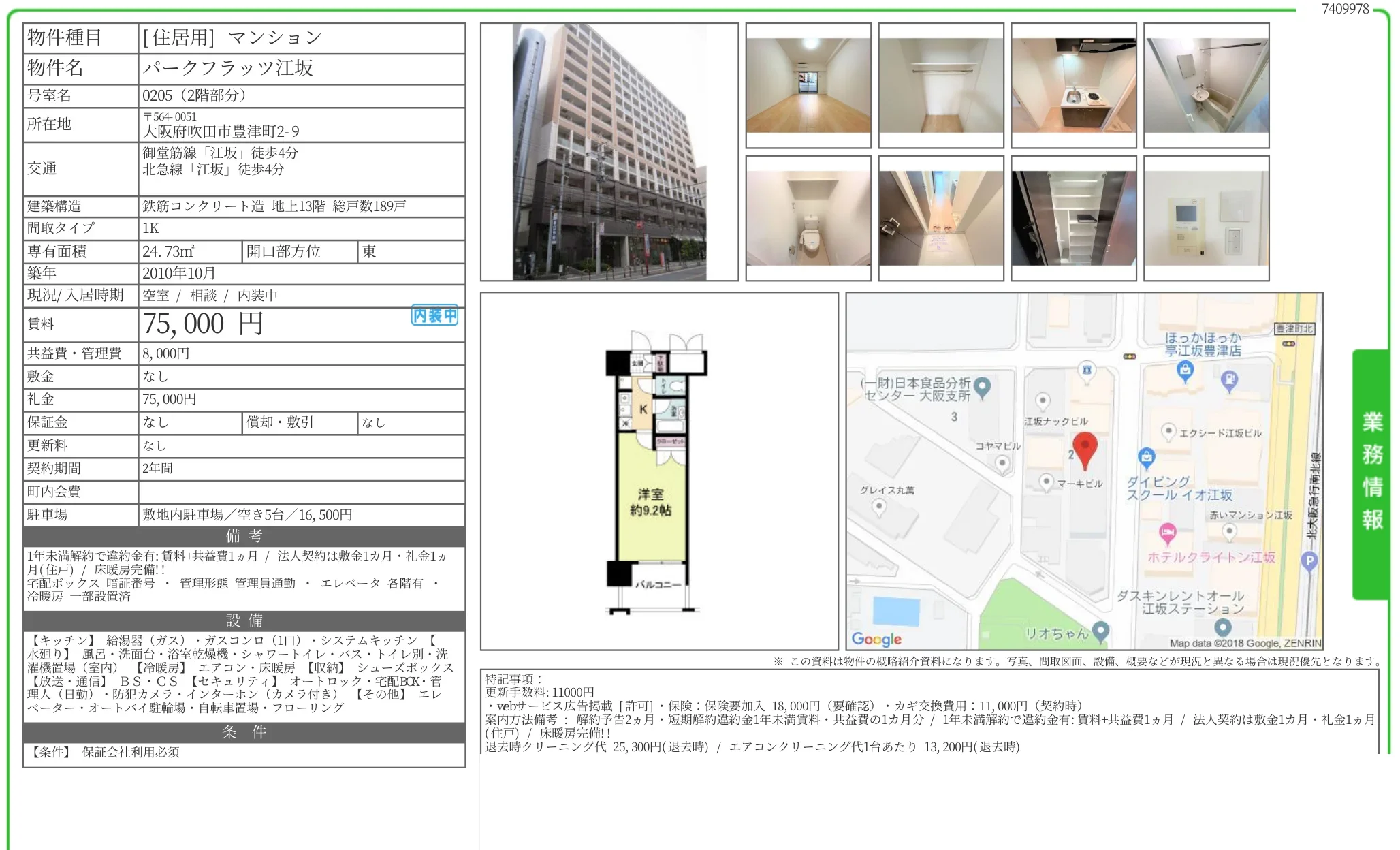
Task: Select the kitchen photo thumbnail
Action: pos(1075,84)
